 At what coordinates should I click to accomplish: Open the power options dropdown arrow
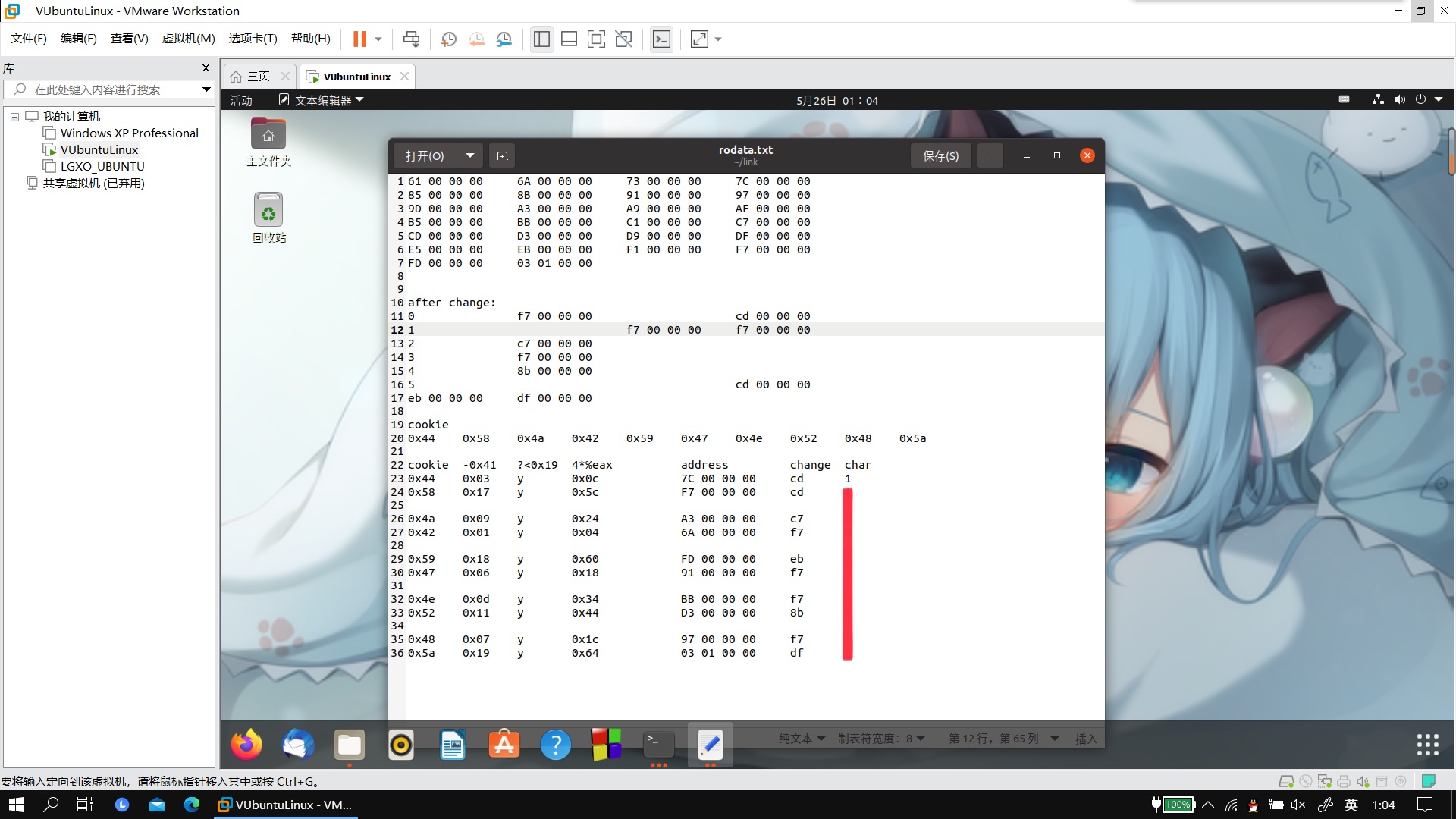tap(378, 39)
